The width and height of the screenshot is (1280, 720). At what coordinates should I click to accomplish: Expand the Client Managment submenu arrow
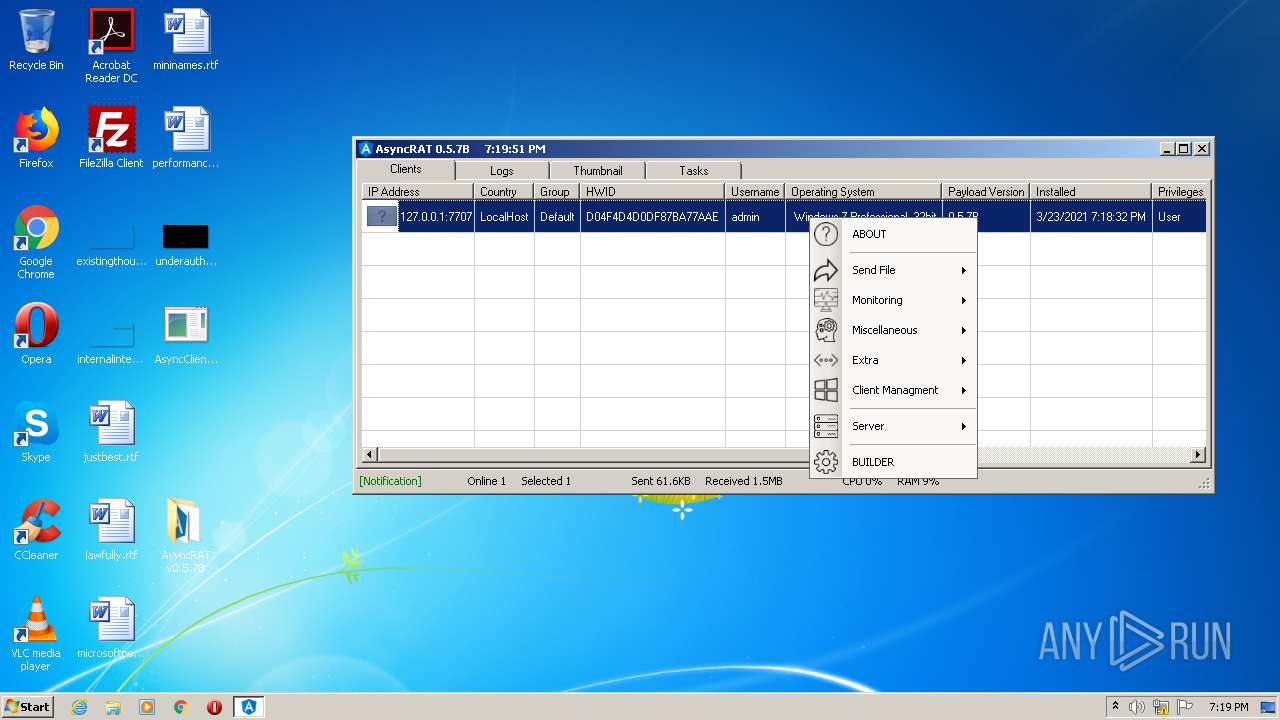(964, 390)
